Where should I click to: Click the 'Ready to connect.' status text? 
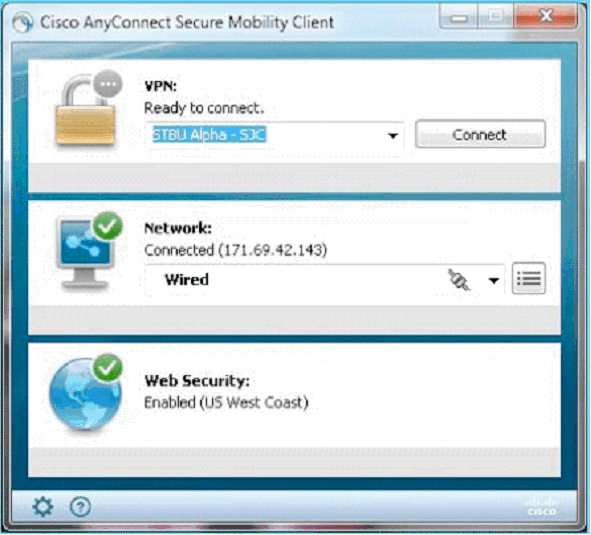[204, 109]
